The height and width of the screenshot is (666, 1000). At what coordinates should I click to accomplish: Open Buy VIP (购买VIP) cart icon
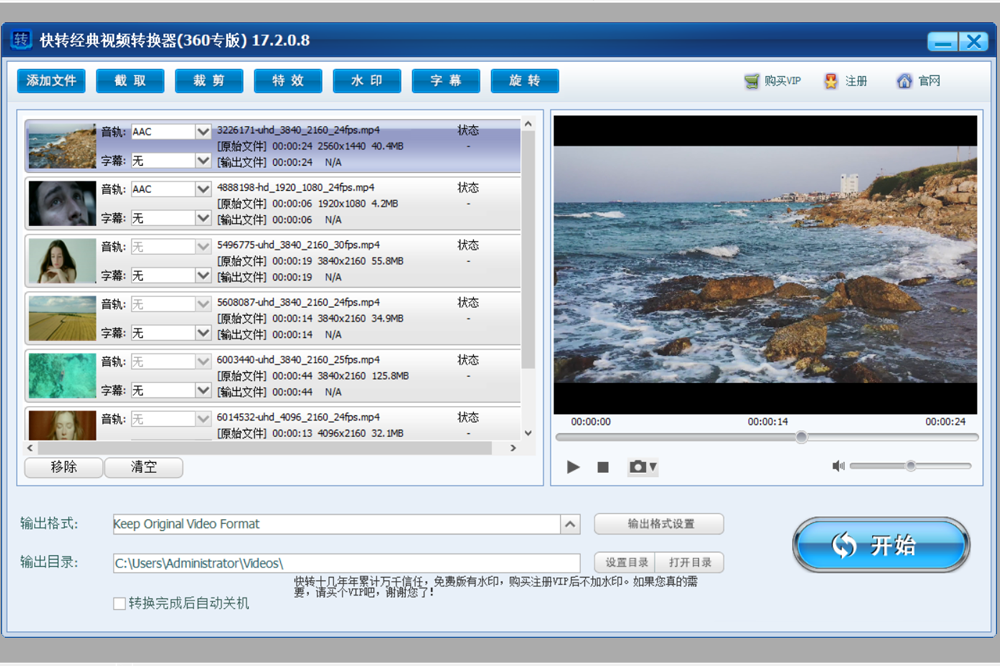point(752,82)
